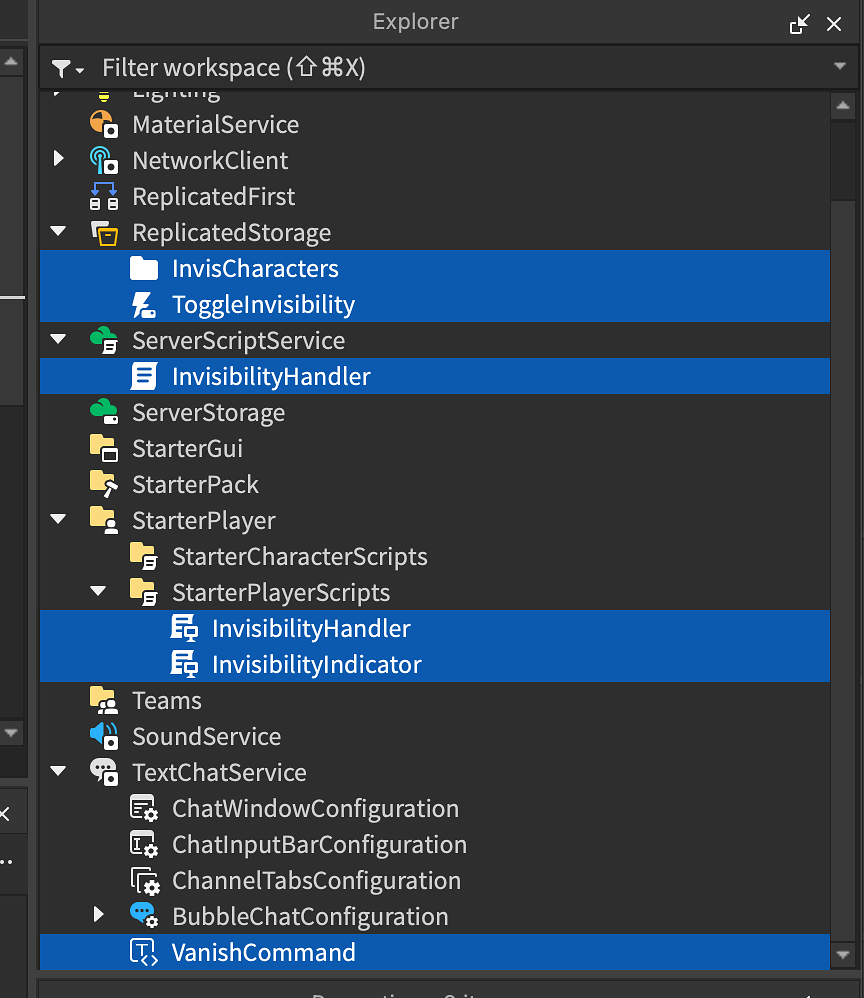Click the InvisibilityHandler script icon under ServerScriptService

coord(143,376)
